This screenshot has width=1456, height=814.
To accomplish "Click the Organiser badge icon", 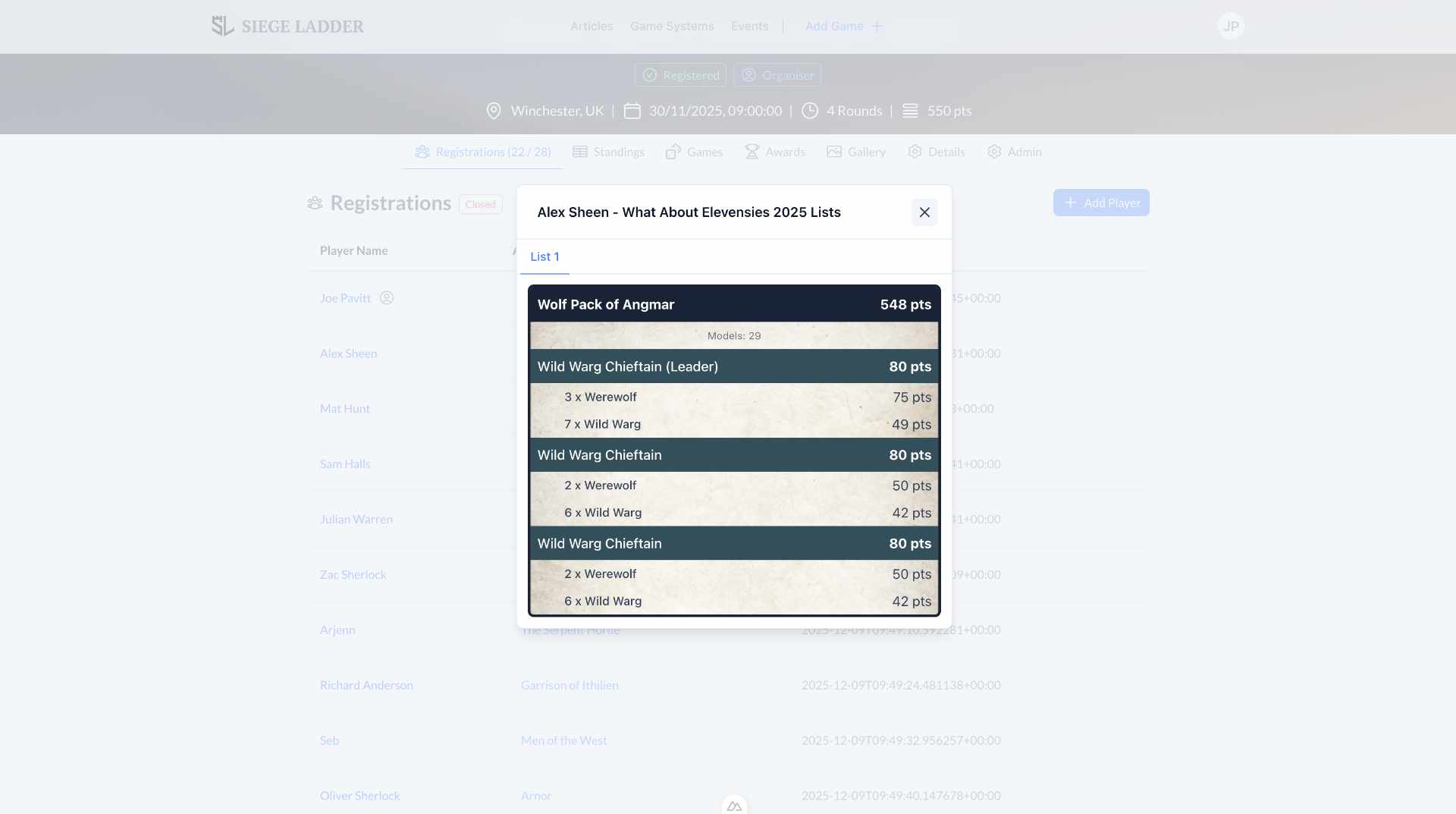I will click(748, 75).
